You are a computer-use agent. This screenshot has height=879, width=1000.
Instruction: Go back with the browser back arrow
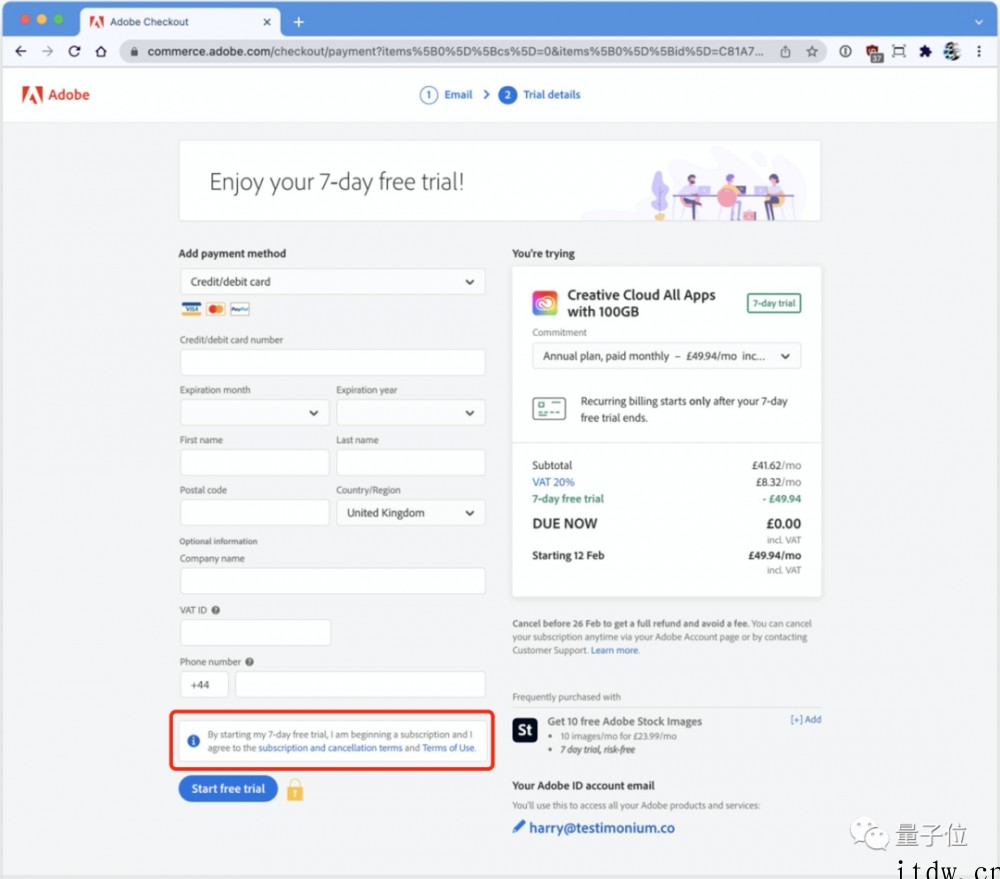coord(20,51)
